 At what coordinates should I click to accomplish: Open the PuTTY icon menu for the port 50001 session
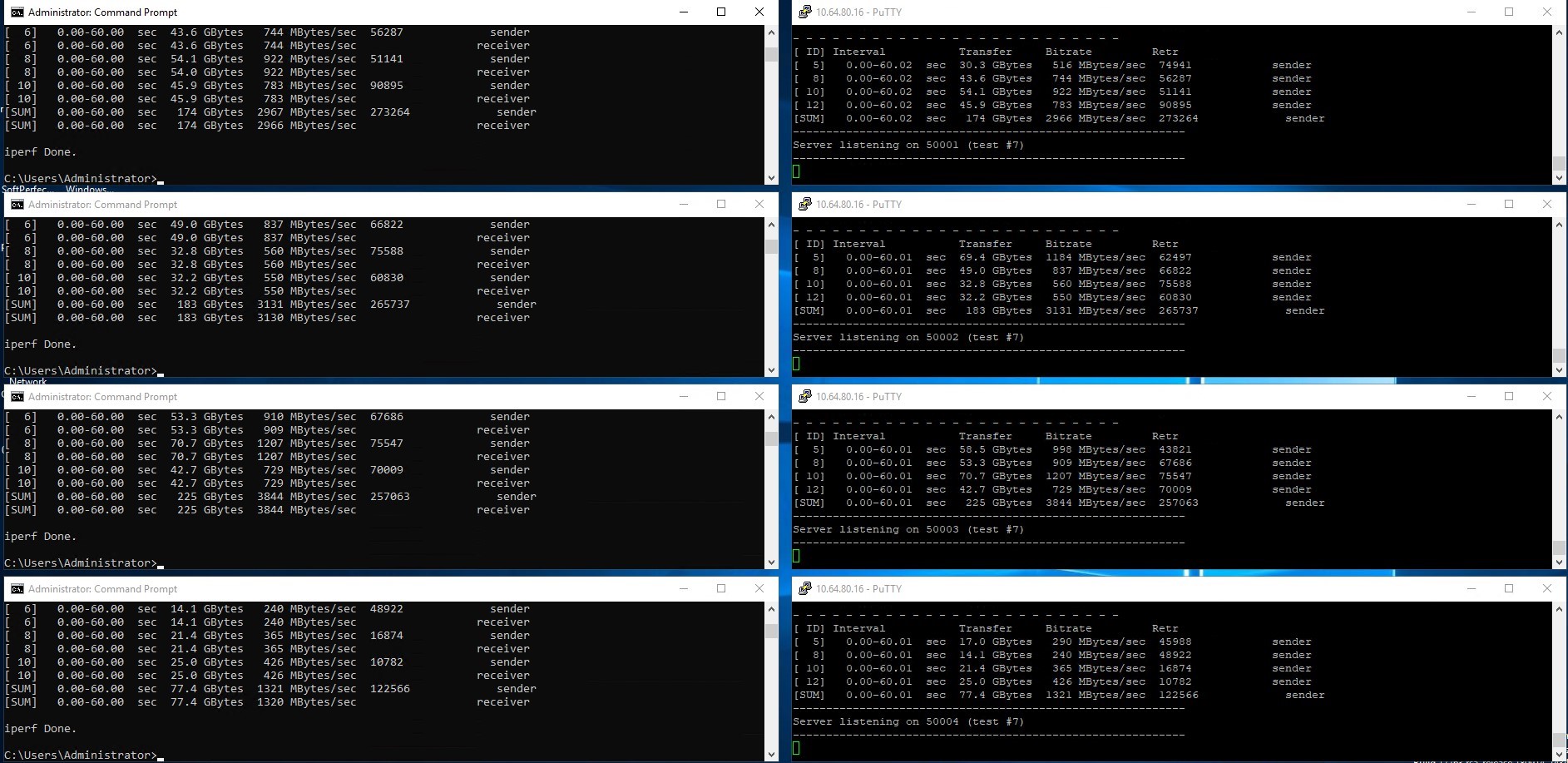point(804,12)
